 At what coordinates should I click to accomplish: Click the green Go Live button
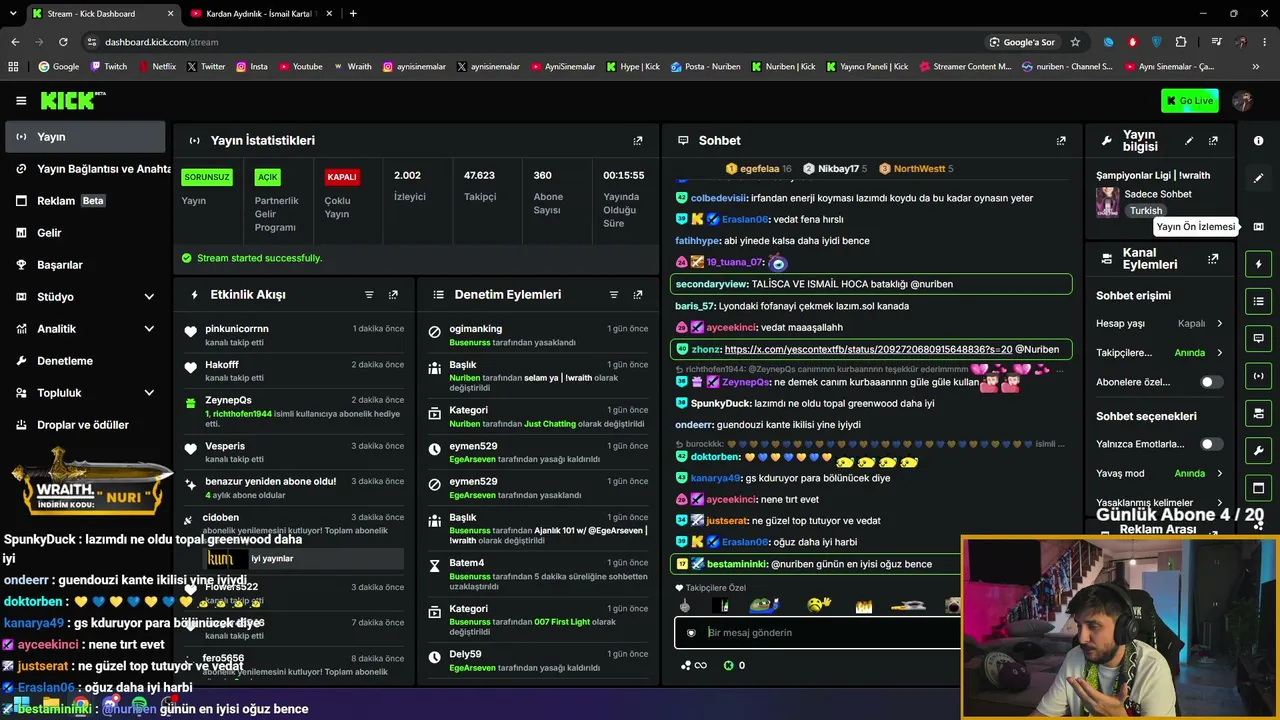point(1189,100)
